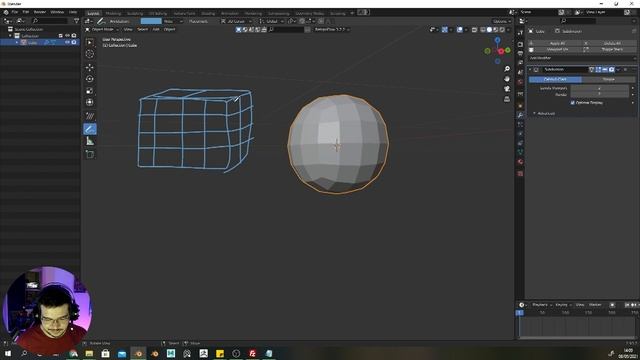
Task: Click the Toggle Stack button
Action: click(x=609, y=49)
